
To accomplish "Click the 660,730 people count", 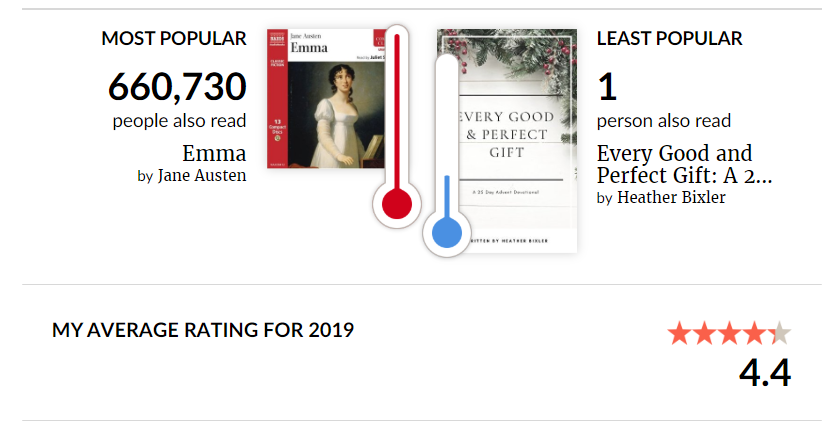I will (177, 87).
